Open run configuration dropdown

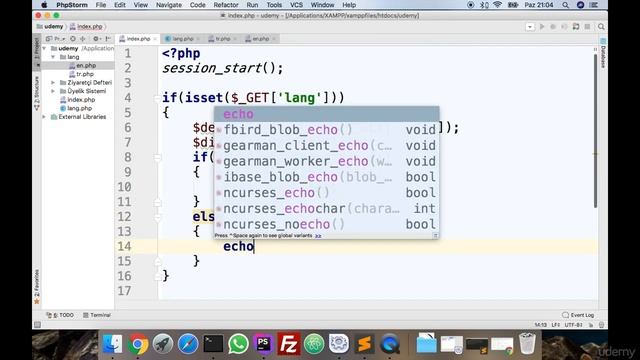click(530, 27)
